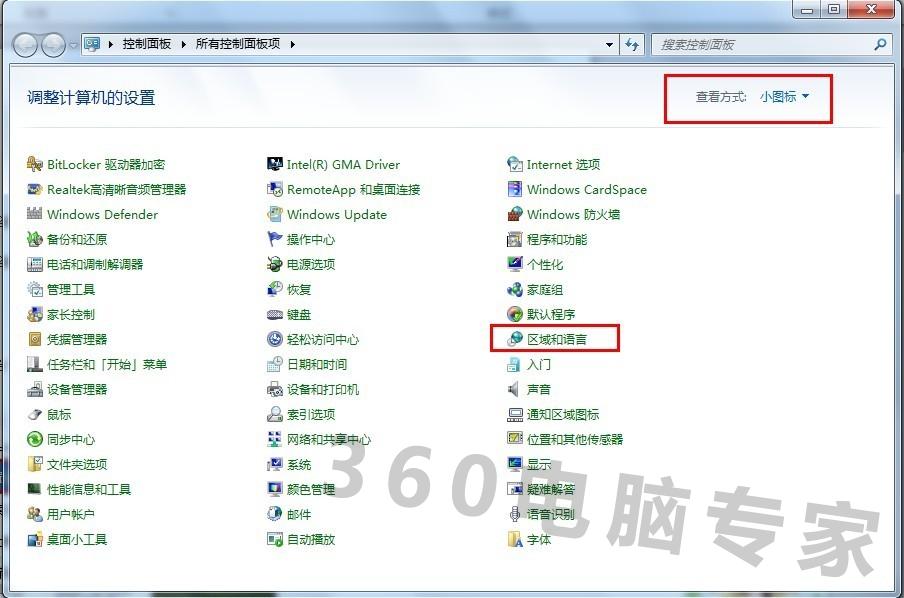Expand the arrow after 控制面板 in breadcrumb
The width and height of the screenshot is (904, 598).
coord(183,44)
